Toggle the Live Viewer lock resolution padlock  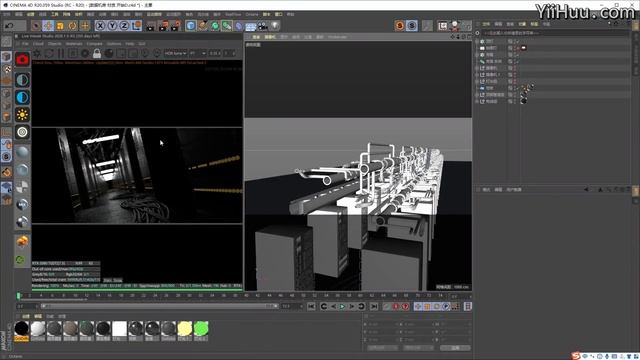point(97,53)
